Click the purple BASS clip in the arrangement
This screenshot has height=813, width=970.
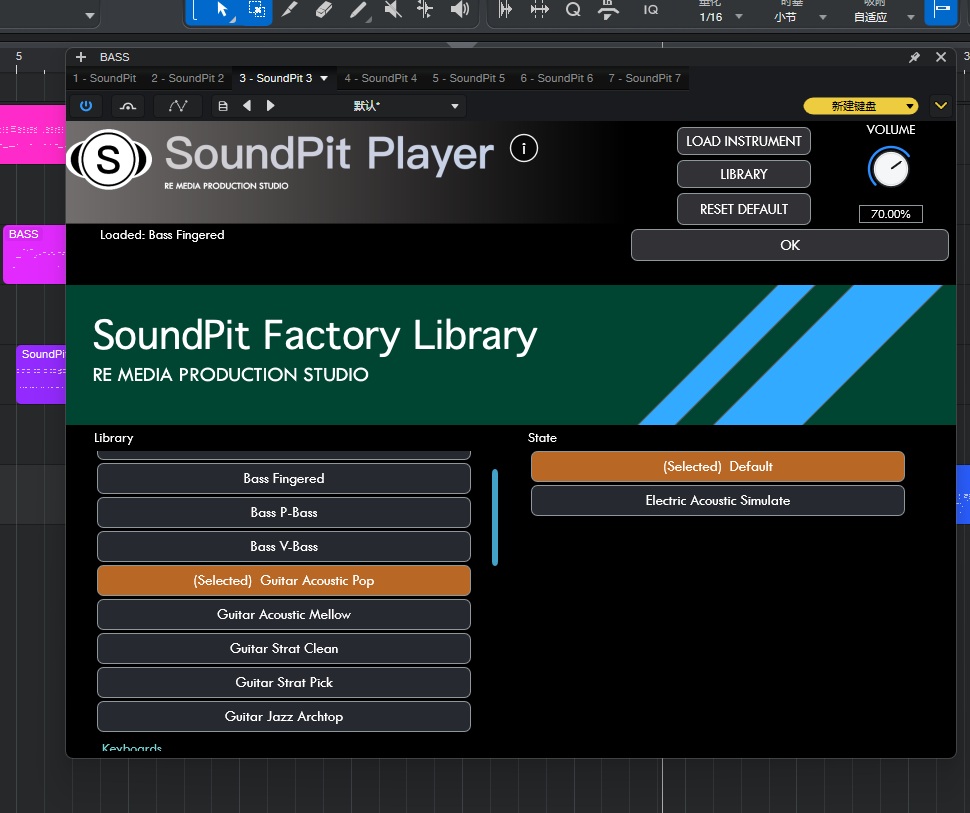pos(35,254)
